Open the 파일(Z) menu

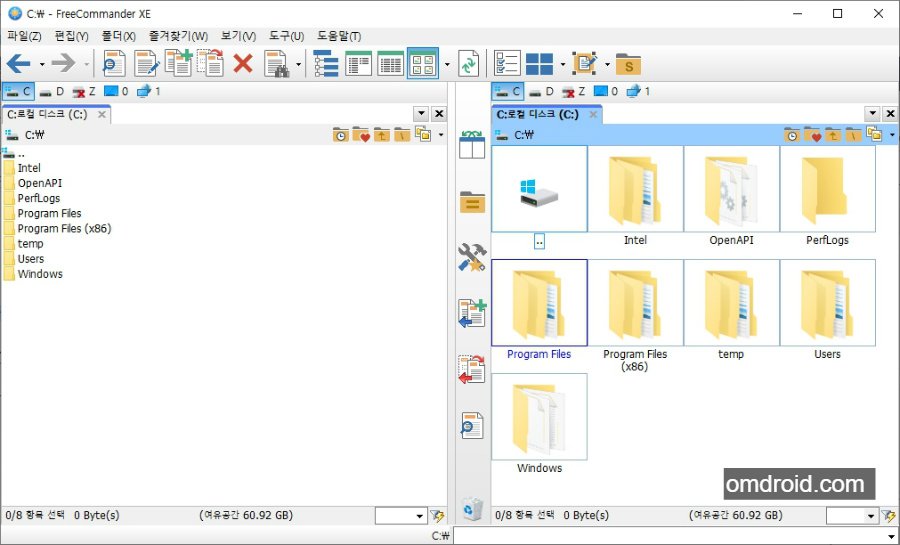point(24,36)
